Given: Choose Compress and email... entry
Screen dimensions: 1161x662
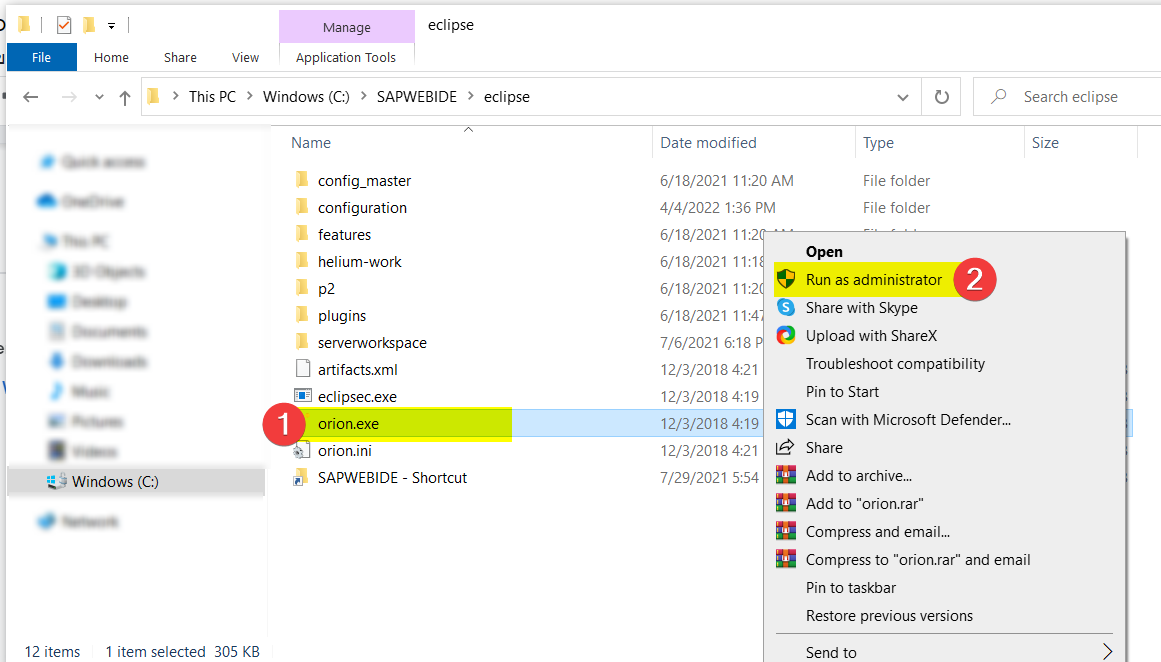Looking at the screenshot, I should 877,532.
